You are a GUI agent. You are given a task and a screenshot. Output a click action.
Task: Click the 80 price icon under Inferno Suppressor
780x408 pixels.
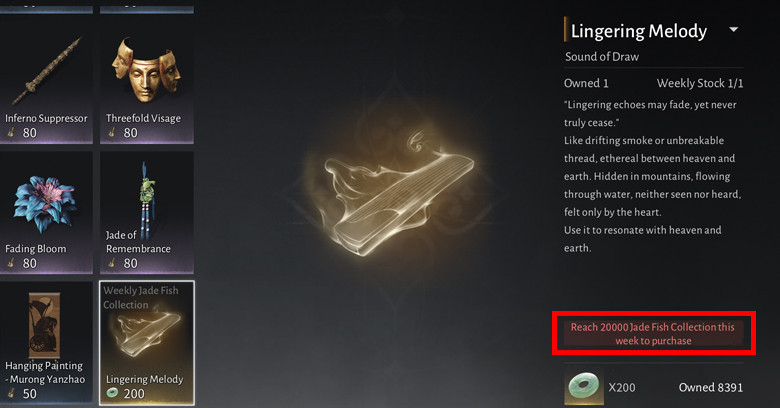11,133
